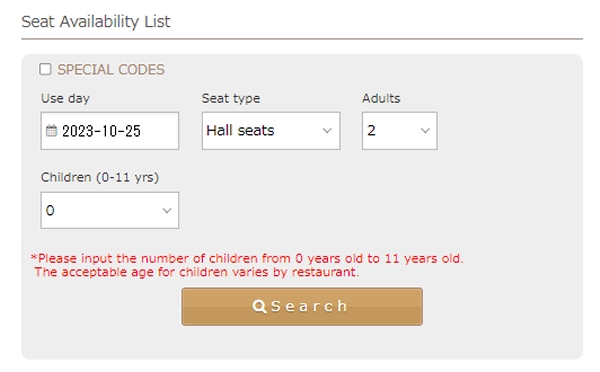This screenshot has width=600, height=372.
Task: Open the calendar icon in Use day
Action: click(x=51, y=131)
